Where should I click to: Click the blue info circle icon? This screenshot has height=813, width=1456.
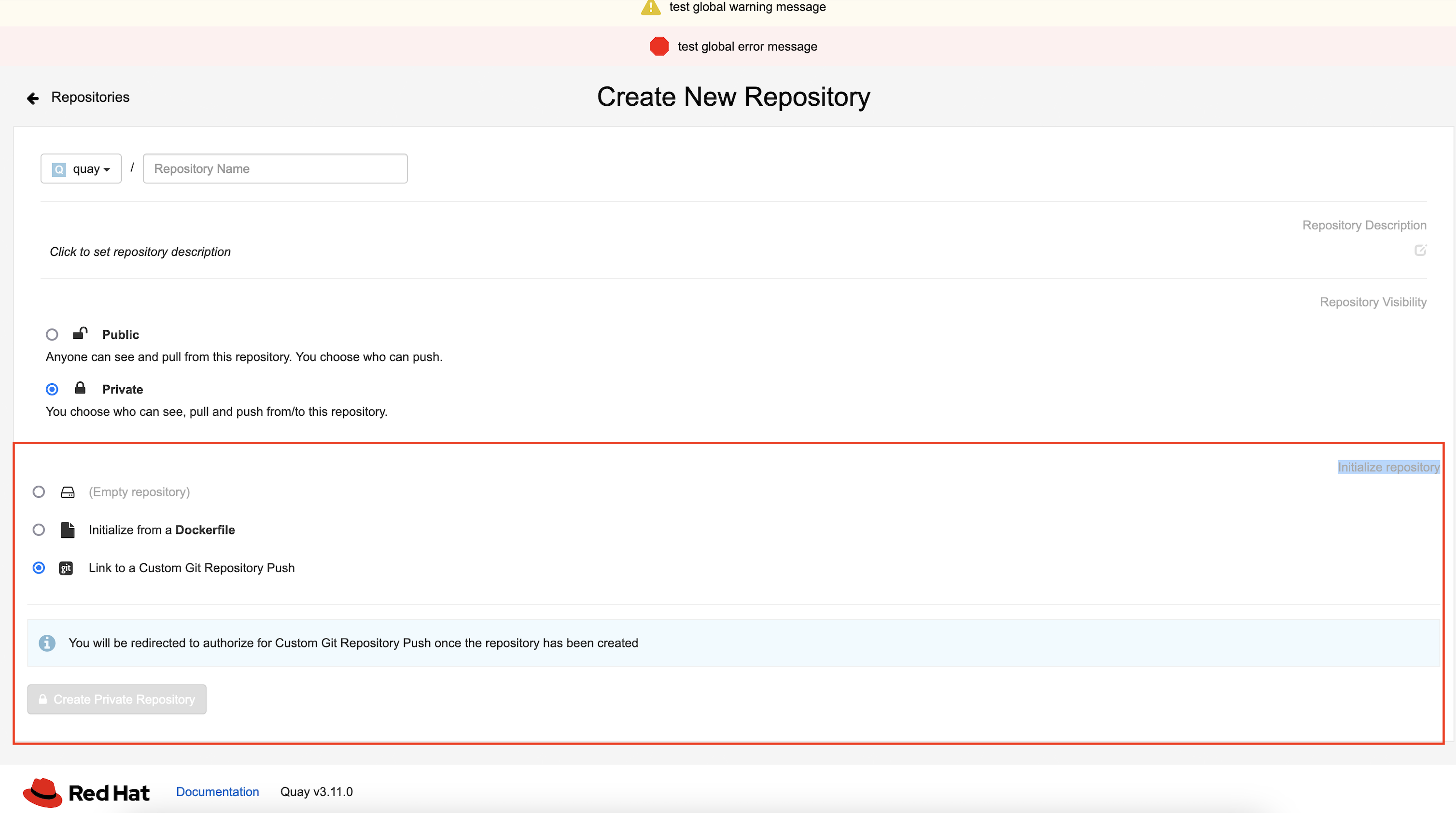[x=47, y=643]
